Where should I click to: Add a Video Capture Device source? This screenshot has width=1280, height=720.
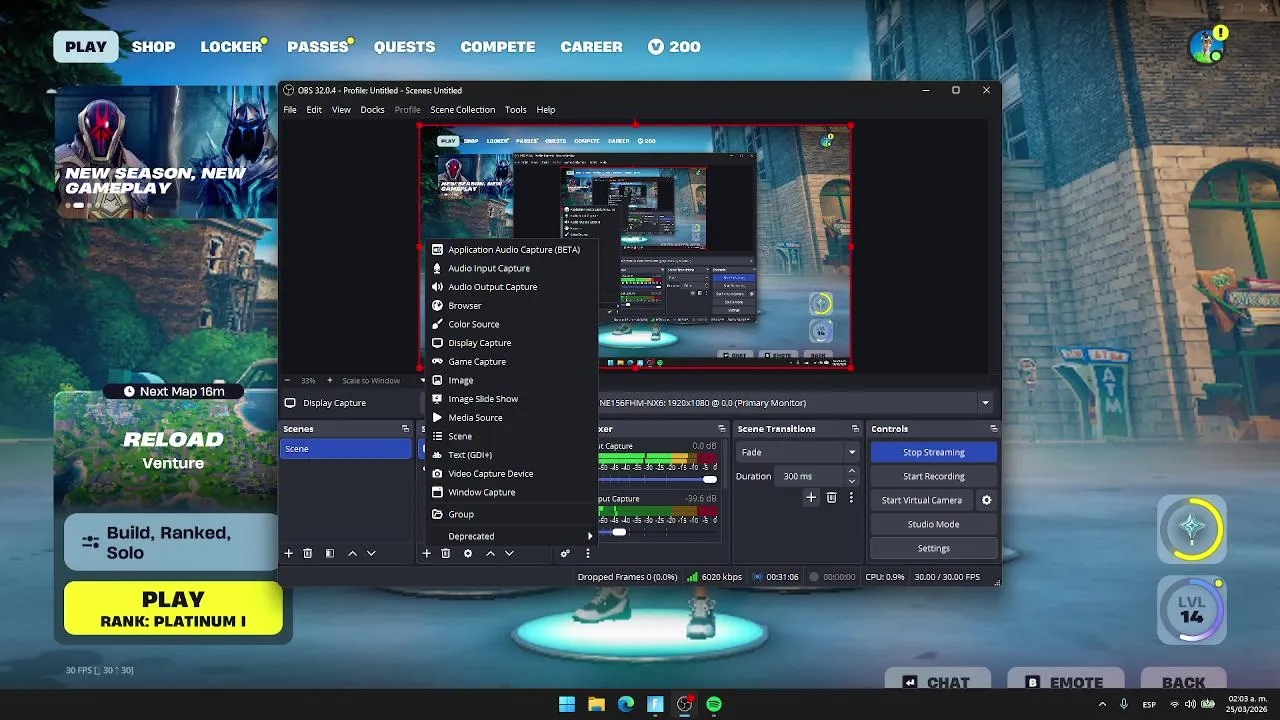coord(490,474)
